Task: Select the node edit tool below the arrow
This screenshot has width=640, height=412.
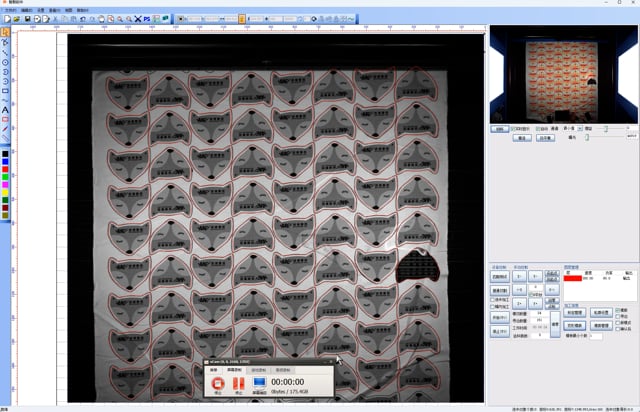Action: coord(5,42)
